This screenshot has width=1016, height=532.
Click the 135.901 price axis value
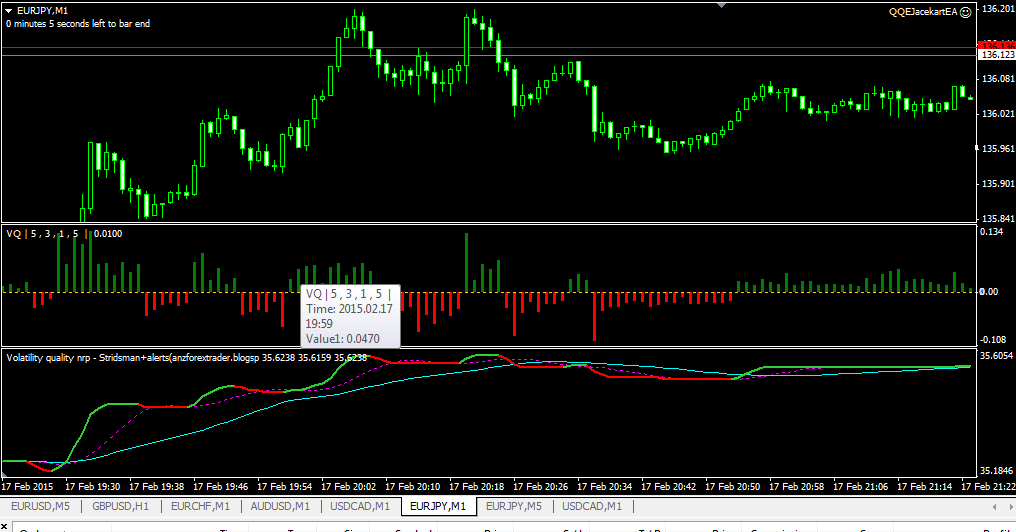coord(999,184)
